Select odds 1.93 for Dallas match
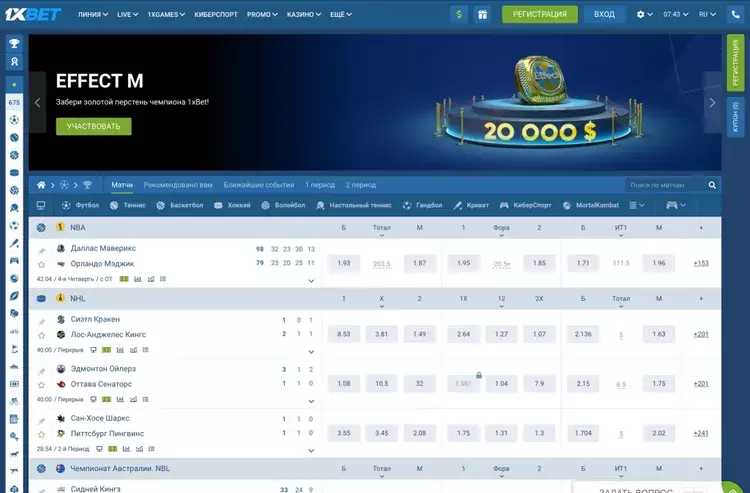 [343, 263]
